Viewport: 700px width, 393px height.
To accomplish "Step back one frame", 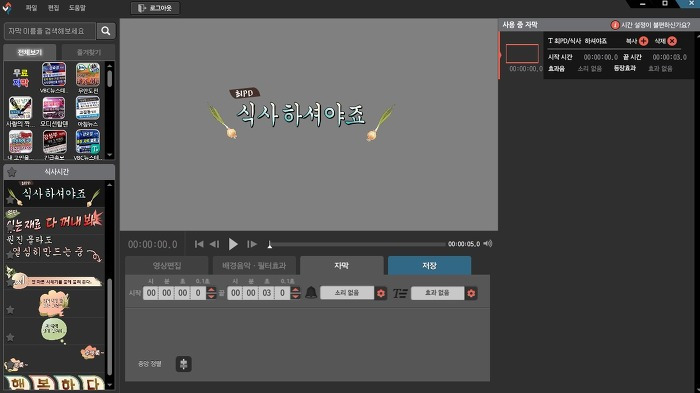I will pyautogui.click(x=214, y=244).
